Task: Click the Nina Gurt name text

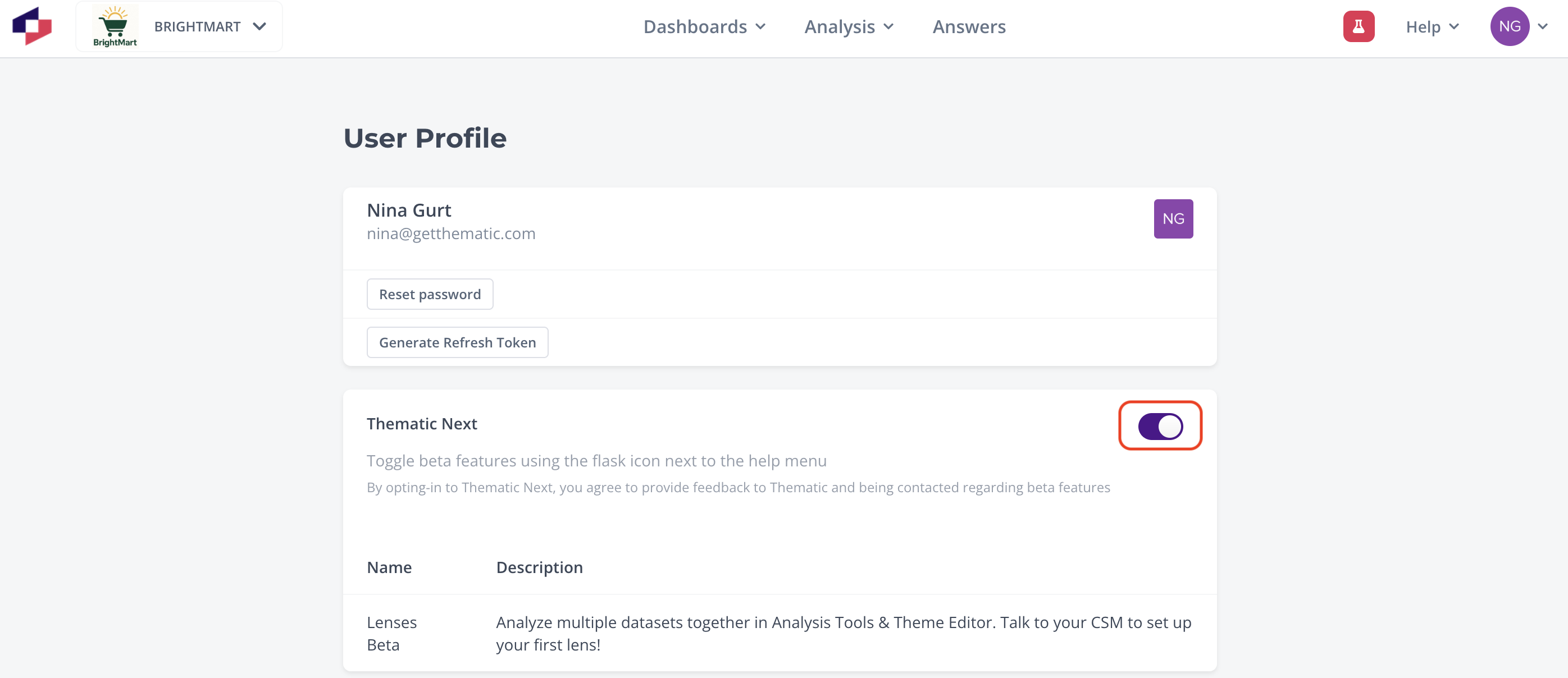Action: [409, 210]
